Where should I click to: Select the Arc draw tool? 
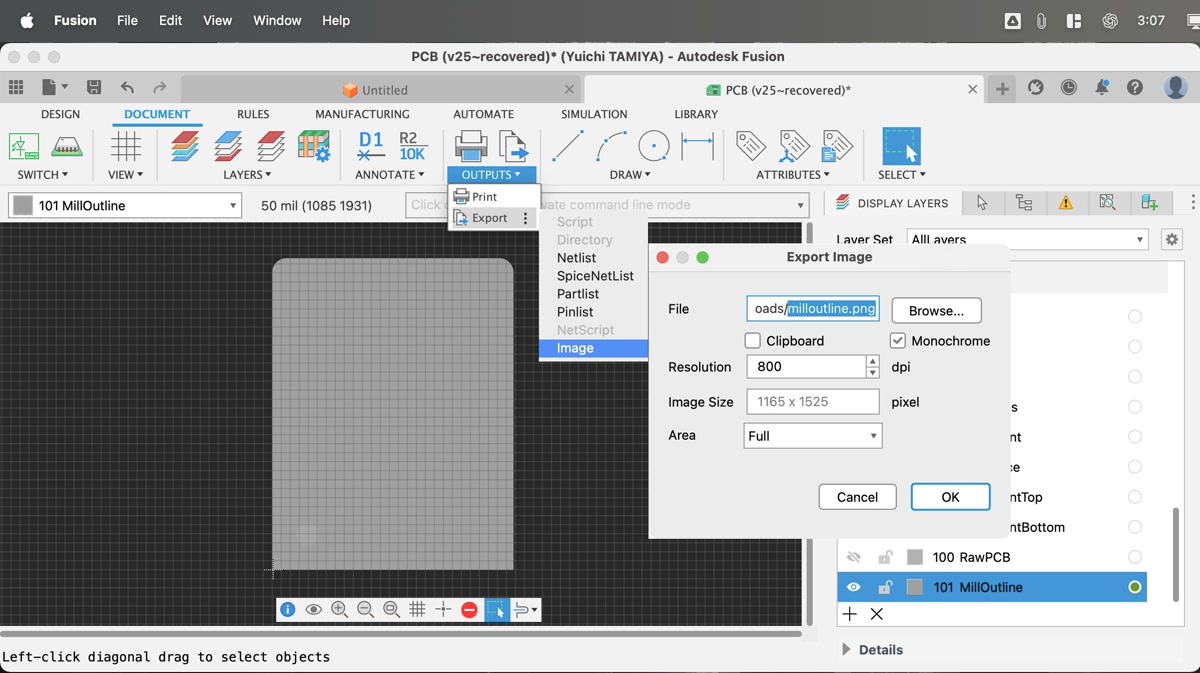tap(611, 146)
